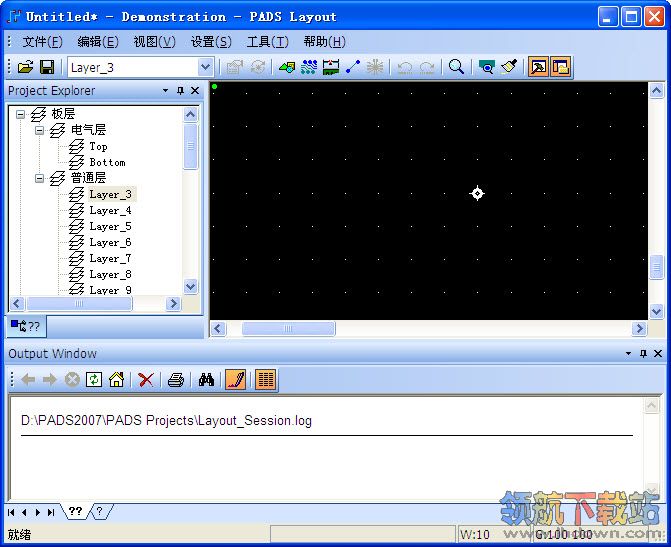Viewport: 671px width, 547px height.
Task: Find in output with binoculars icon
Action: tap(206, 379)
